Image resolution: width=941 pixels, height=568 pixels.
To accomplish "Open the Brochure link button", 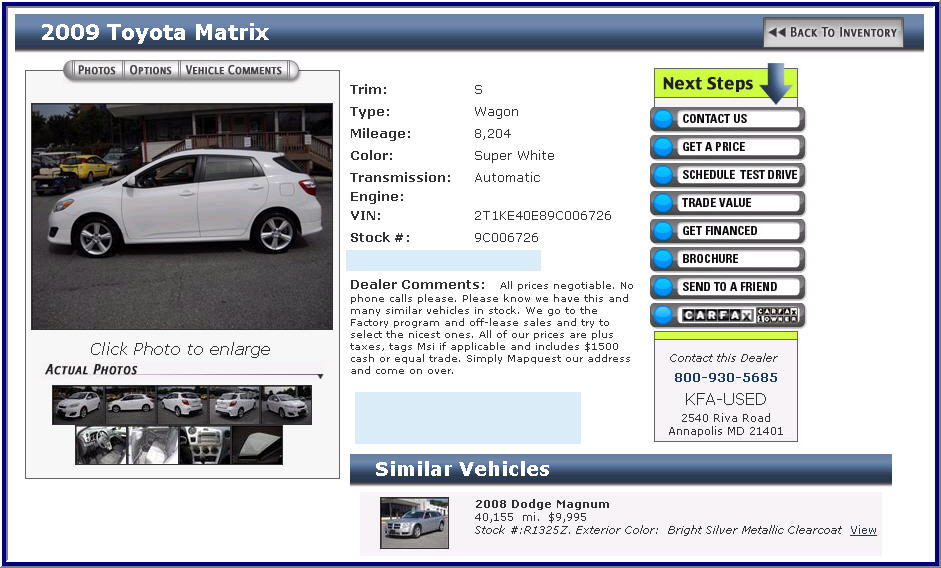I will point(727,259).
